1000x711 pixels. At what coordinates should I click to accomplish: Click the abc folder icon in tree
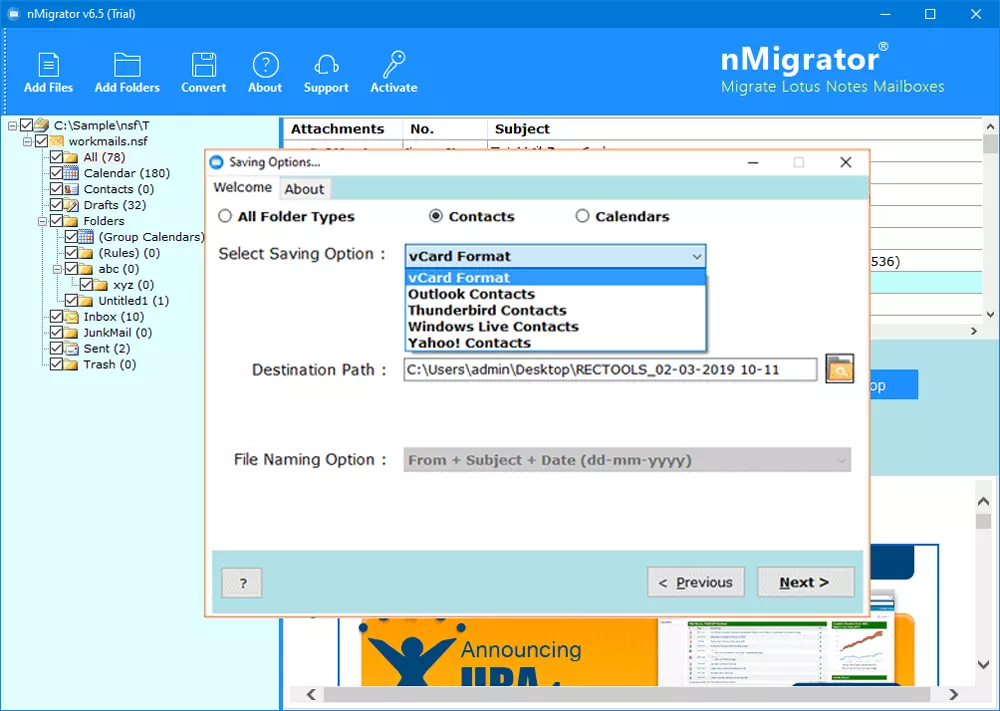click(85, 268)
